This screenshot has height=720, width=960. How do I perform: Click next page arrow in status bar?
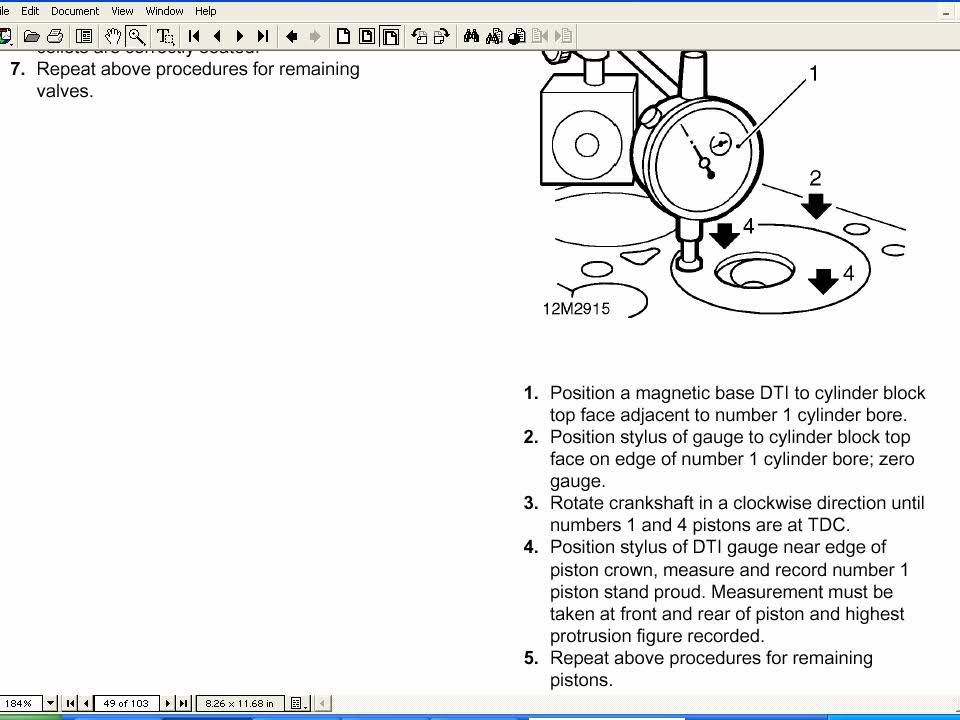coord(168,703)
